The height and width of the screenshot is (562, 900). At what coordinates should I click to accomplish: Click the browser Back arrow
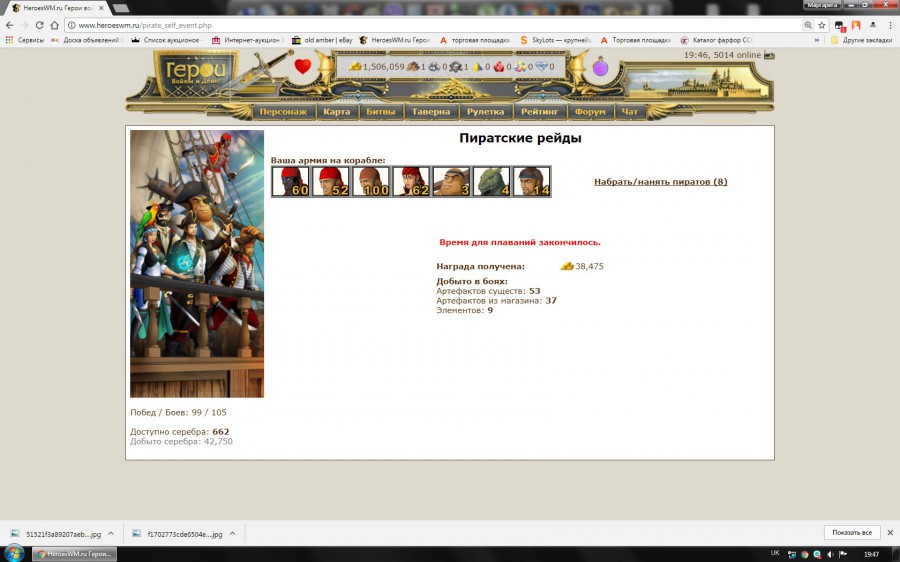point(9,25)
